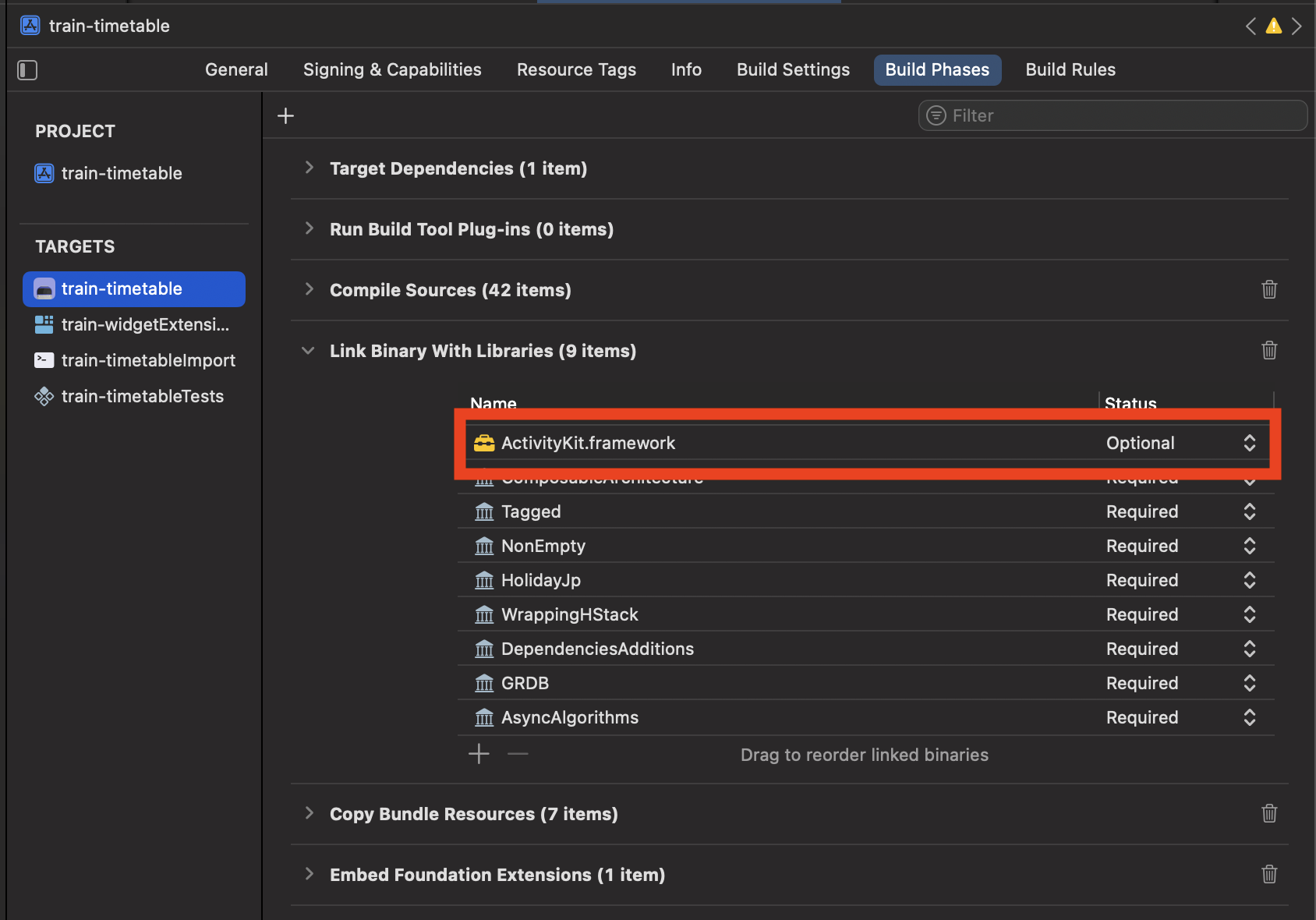Click the NonEmpty library icon
The height and width of the screenshot is (920, 1316).
click(484, 546)
